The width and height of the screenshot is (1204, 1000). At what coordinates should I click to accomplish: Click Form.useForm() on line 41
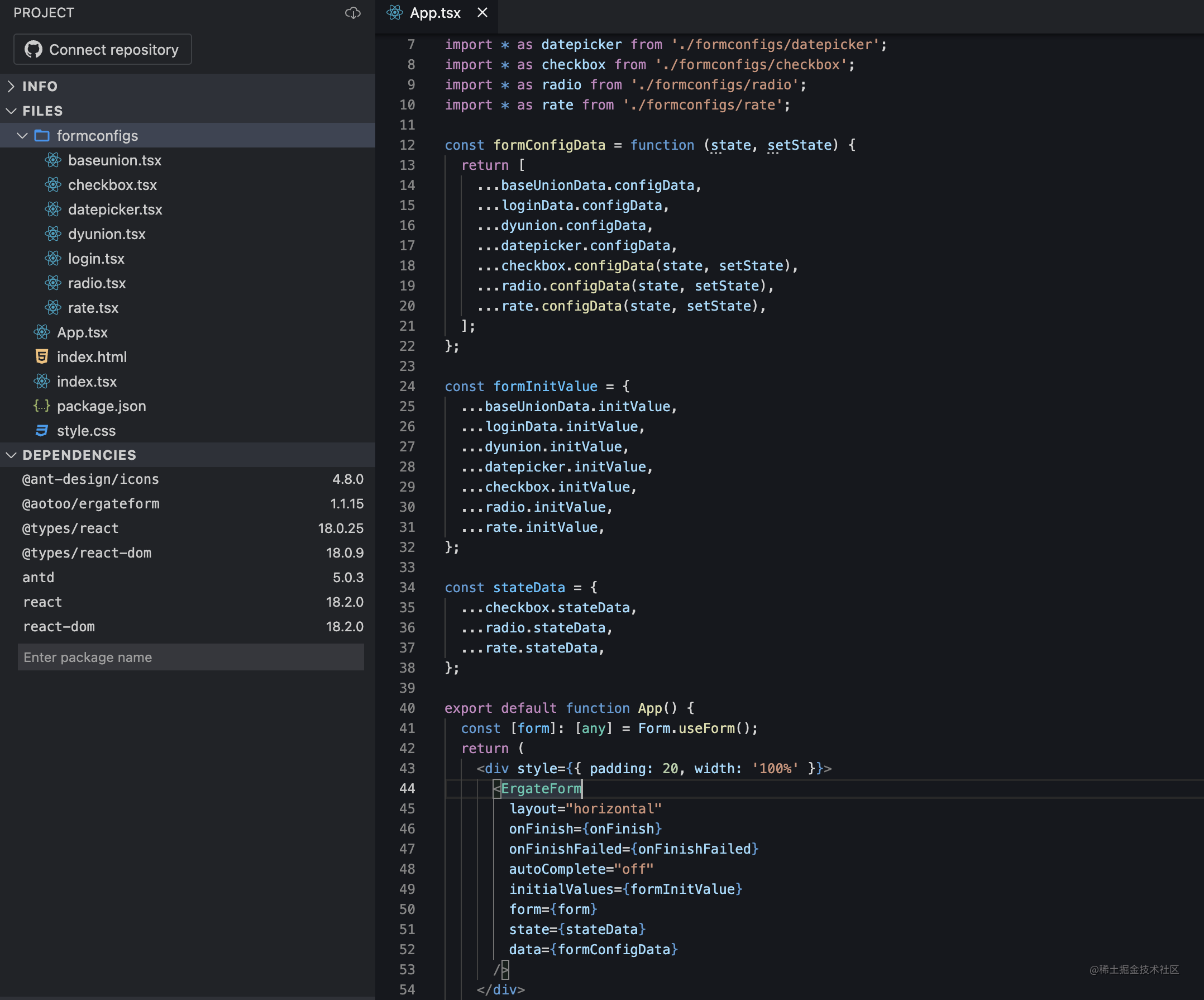[694, 729]
